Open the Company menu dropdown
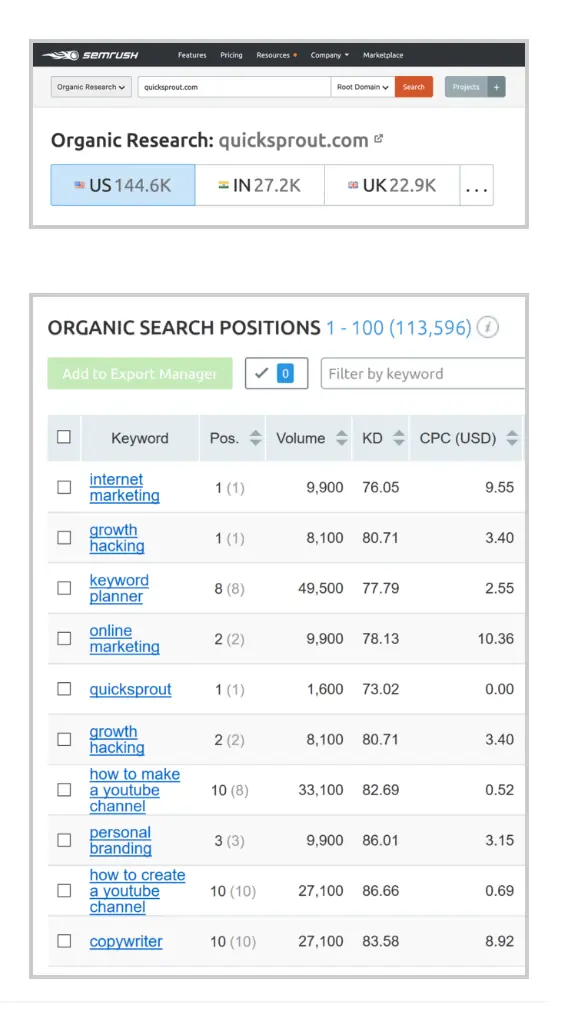The height and width of the screenshot is (1010, 569). pos(329,55)
